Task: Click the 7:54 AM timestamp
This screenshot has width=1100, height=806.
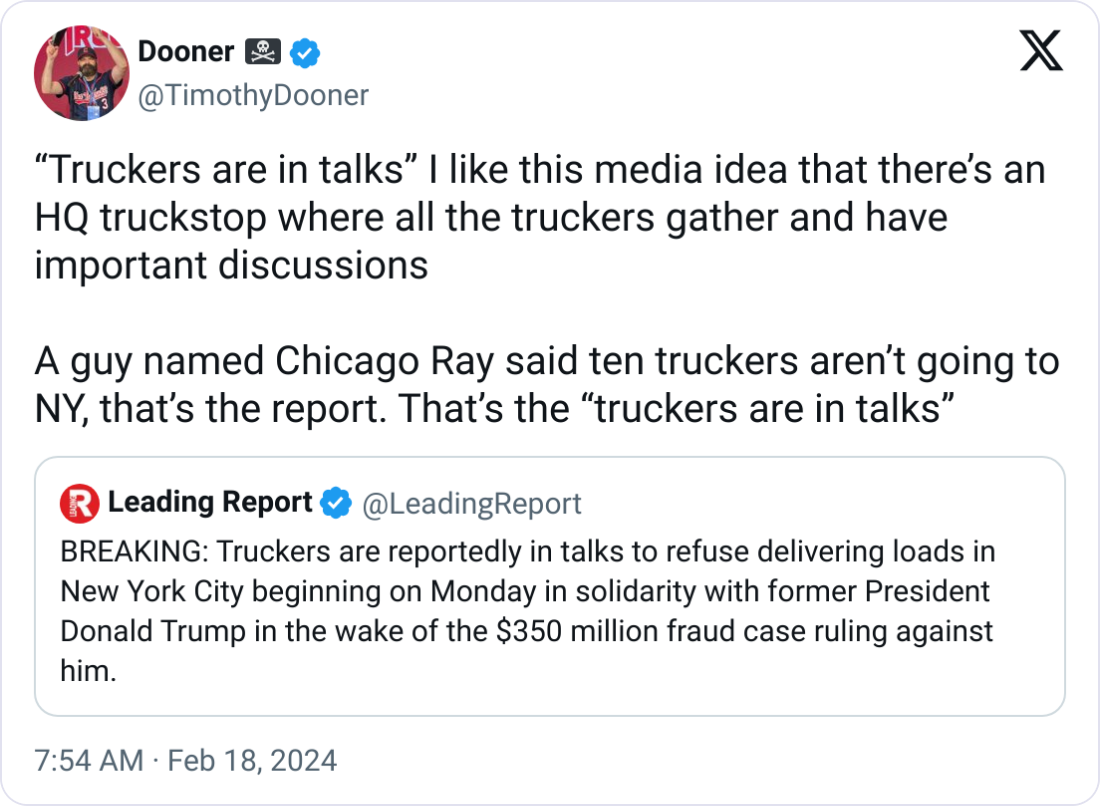Action: 88,761
